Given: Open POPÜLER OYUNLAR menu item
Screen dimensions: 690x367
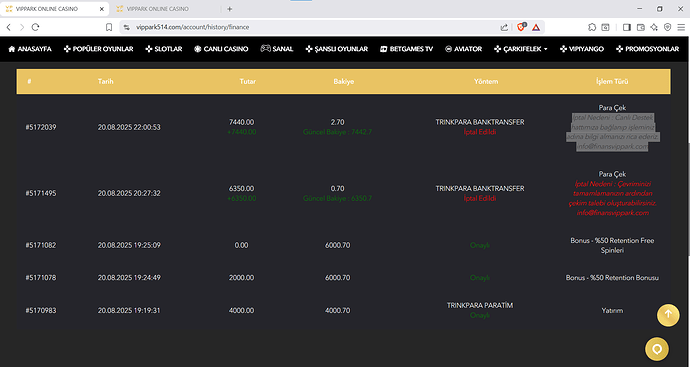Looking at the screenshot, I should (99, 49).
